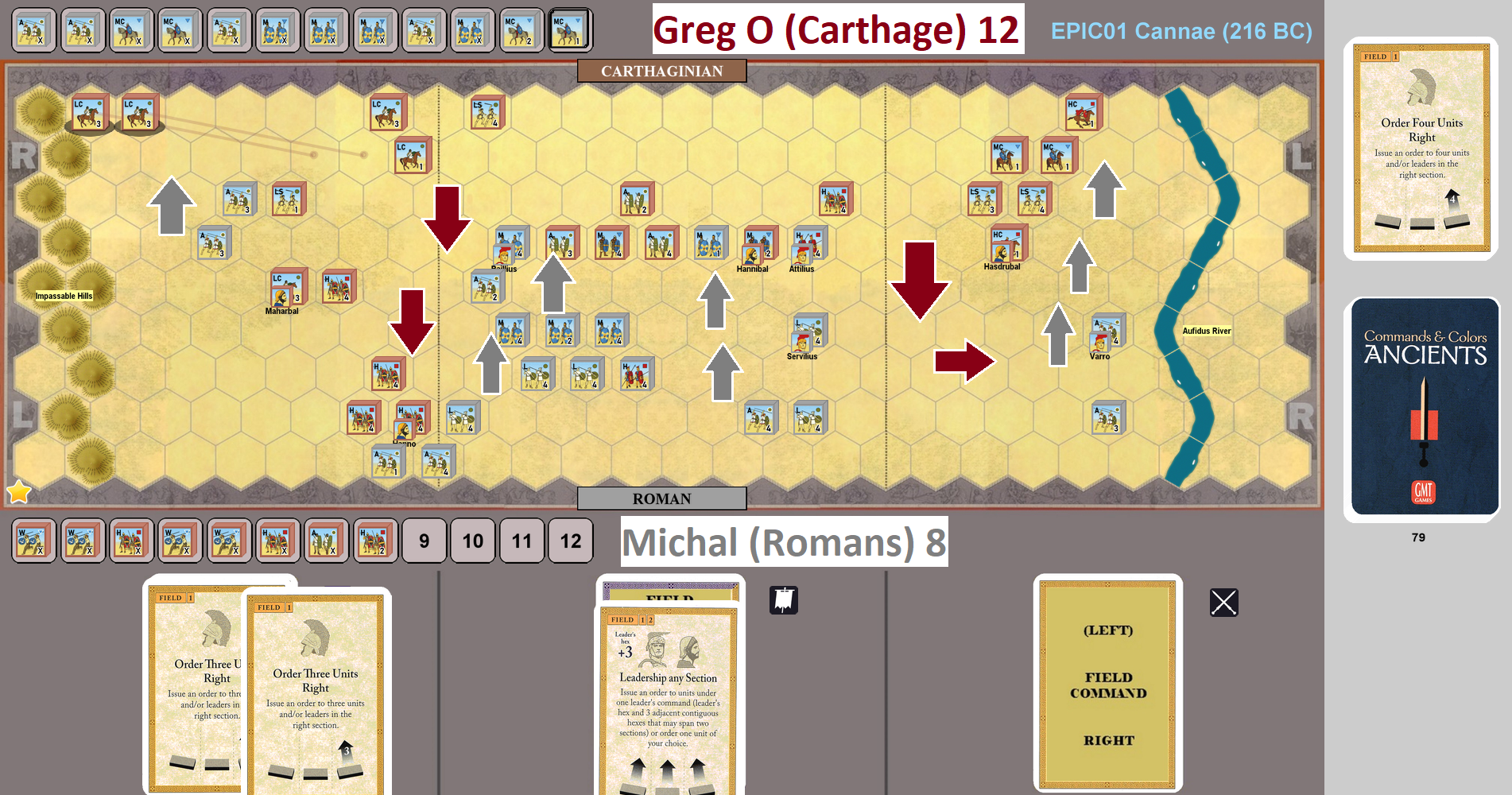
Task: Click victory banner slot 9
Action: click(x=424, y=541)
